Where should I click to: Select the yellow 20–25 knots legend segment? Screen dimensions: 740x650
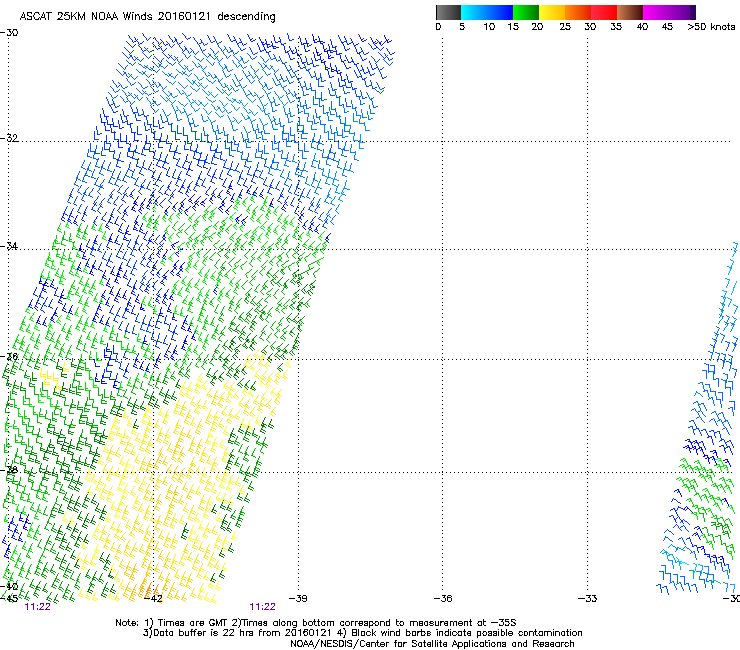click(x=552, y=12)
